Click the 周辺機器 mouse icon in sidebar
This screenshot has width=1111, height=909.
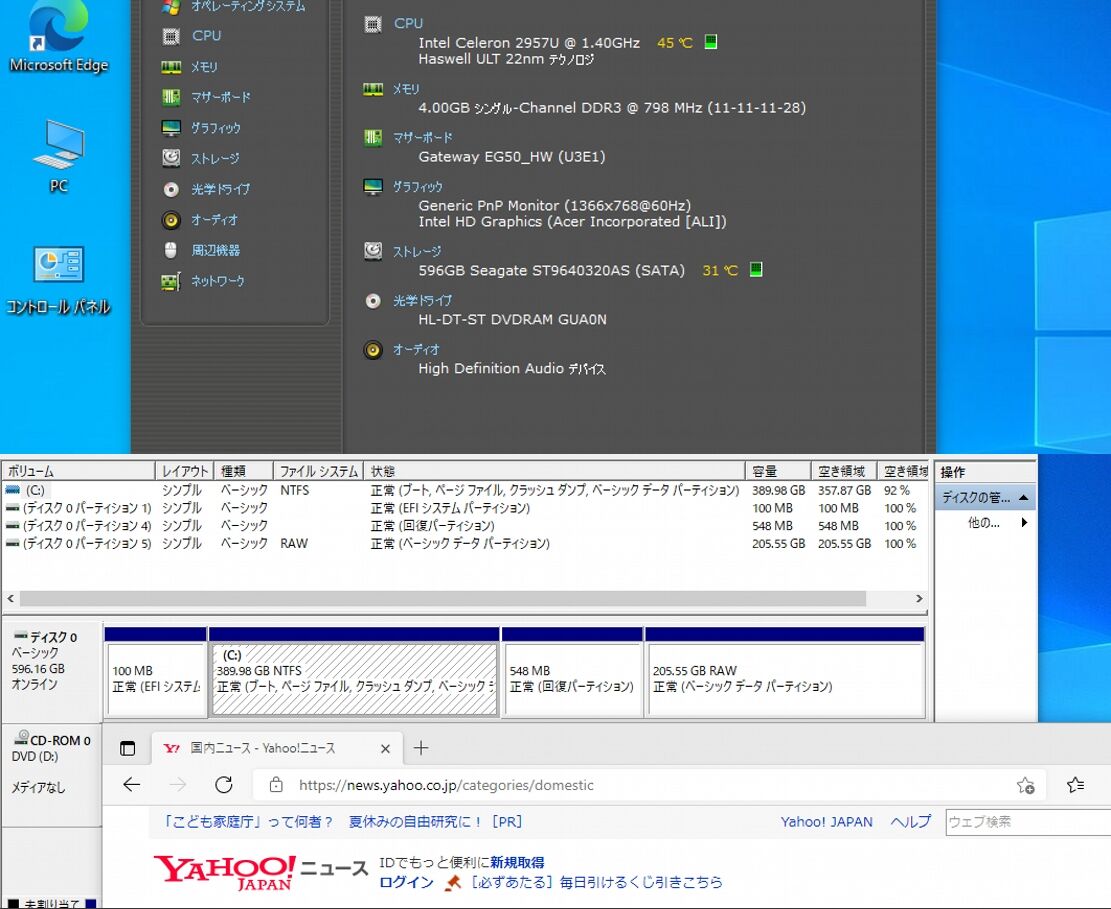(x=171, y=250)
